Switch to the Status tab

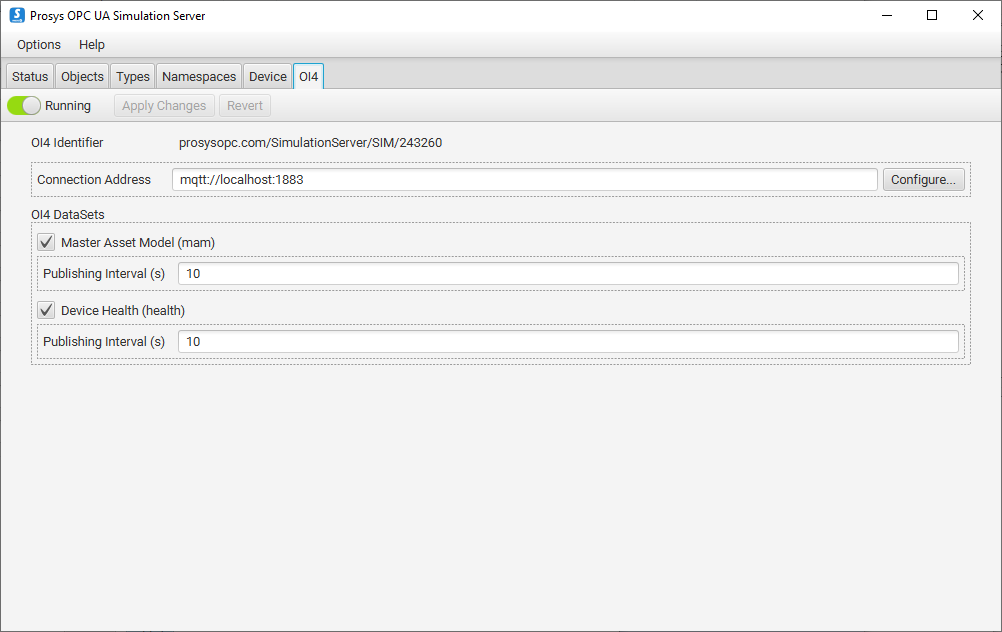pyautogui.click(x=30, y=77)
